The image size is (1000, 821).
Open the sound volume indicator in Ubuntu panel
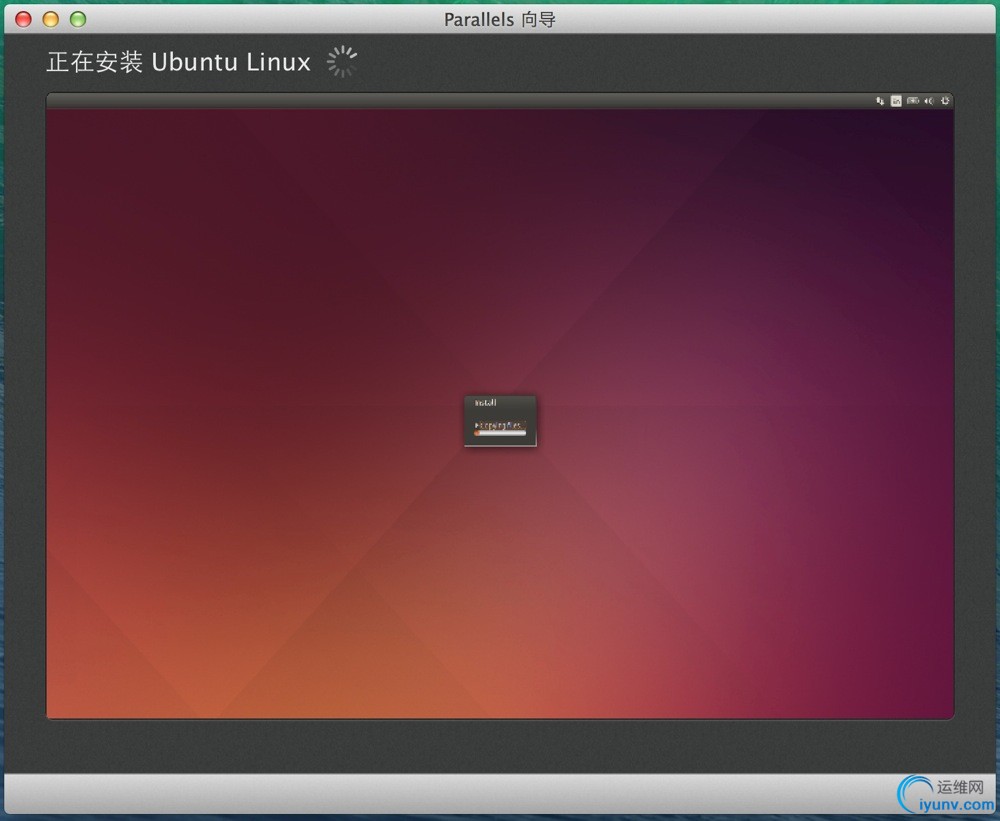929,101
